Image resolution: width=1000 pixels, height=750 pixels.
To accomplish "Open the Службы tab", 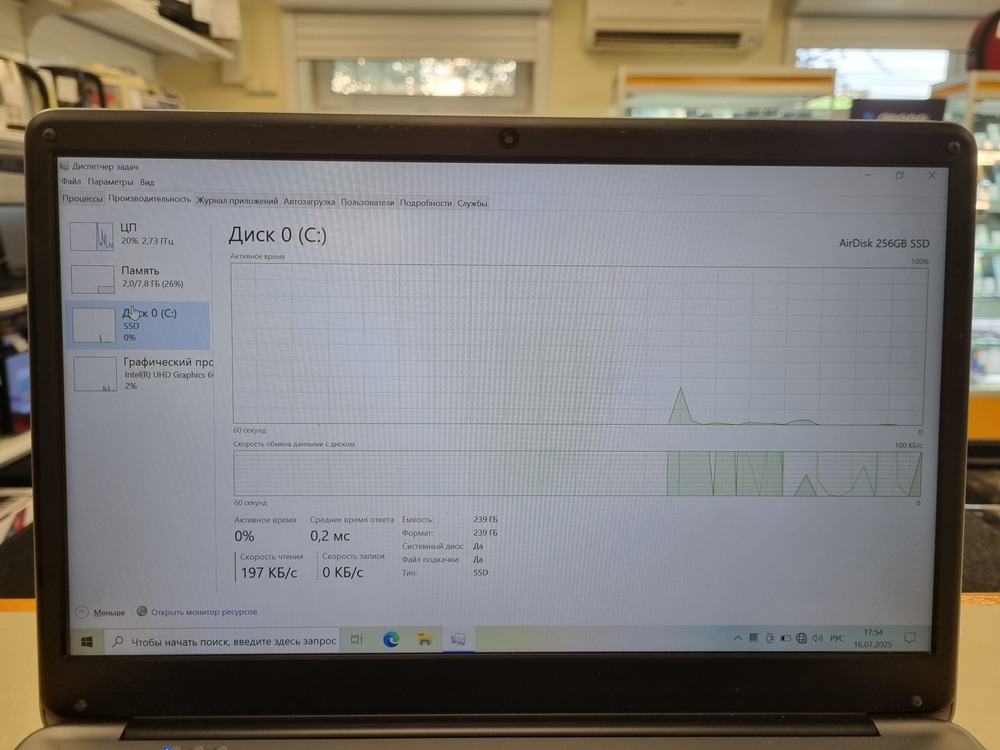I will pos(472,203).
